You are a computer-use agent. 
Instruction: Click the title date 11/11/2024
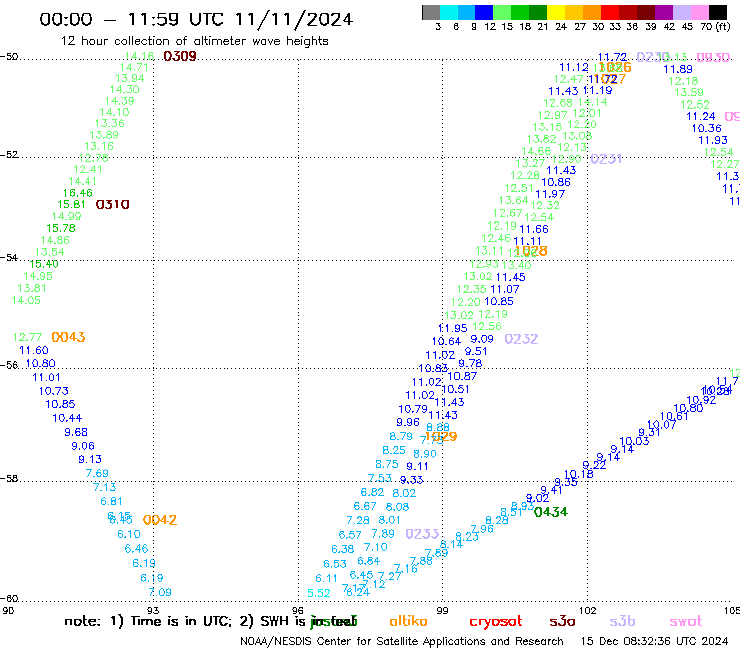pos(294,20)
